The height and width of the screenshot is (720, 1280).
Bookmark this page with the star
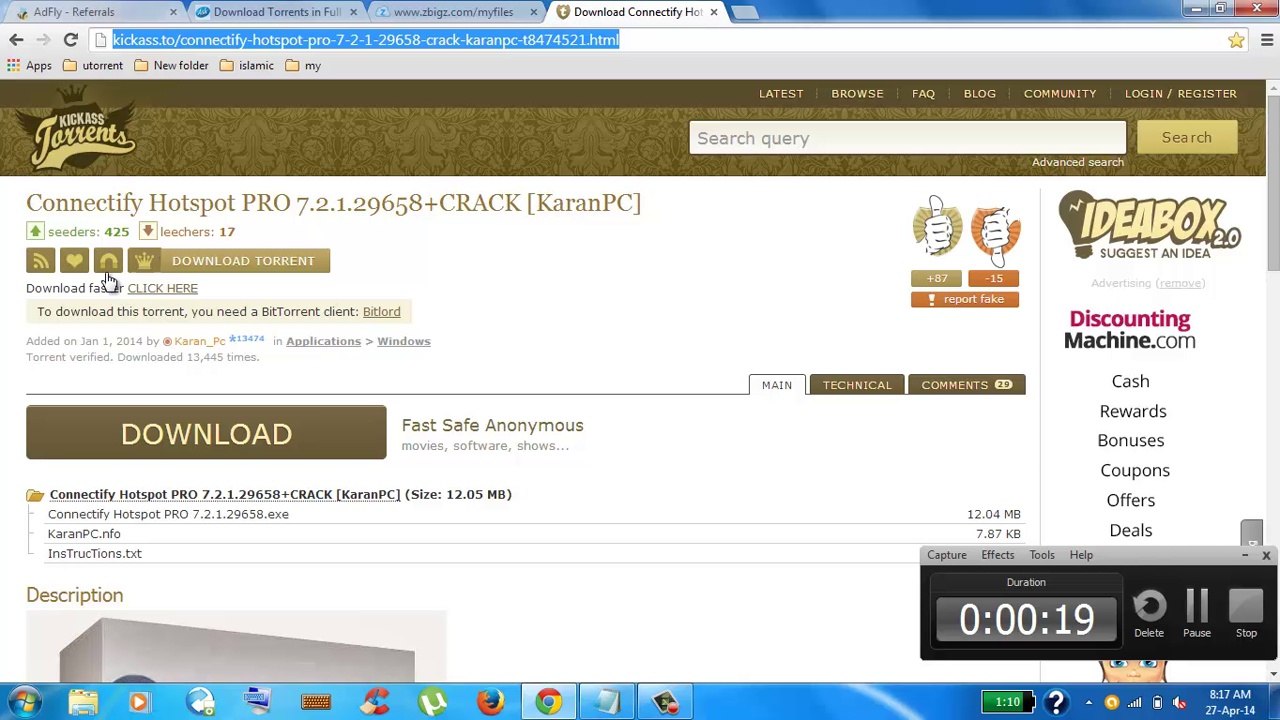coord(1236,40)
